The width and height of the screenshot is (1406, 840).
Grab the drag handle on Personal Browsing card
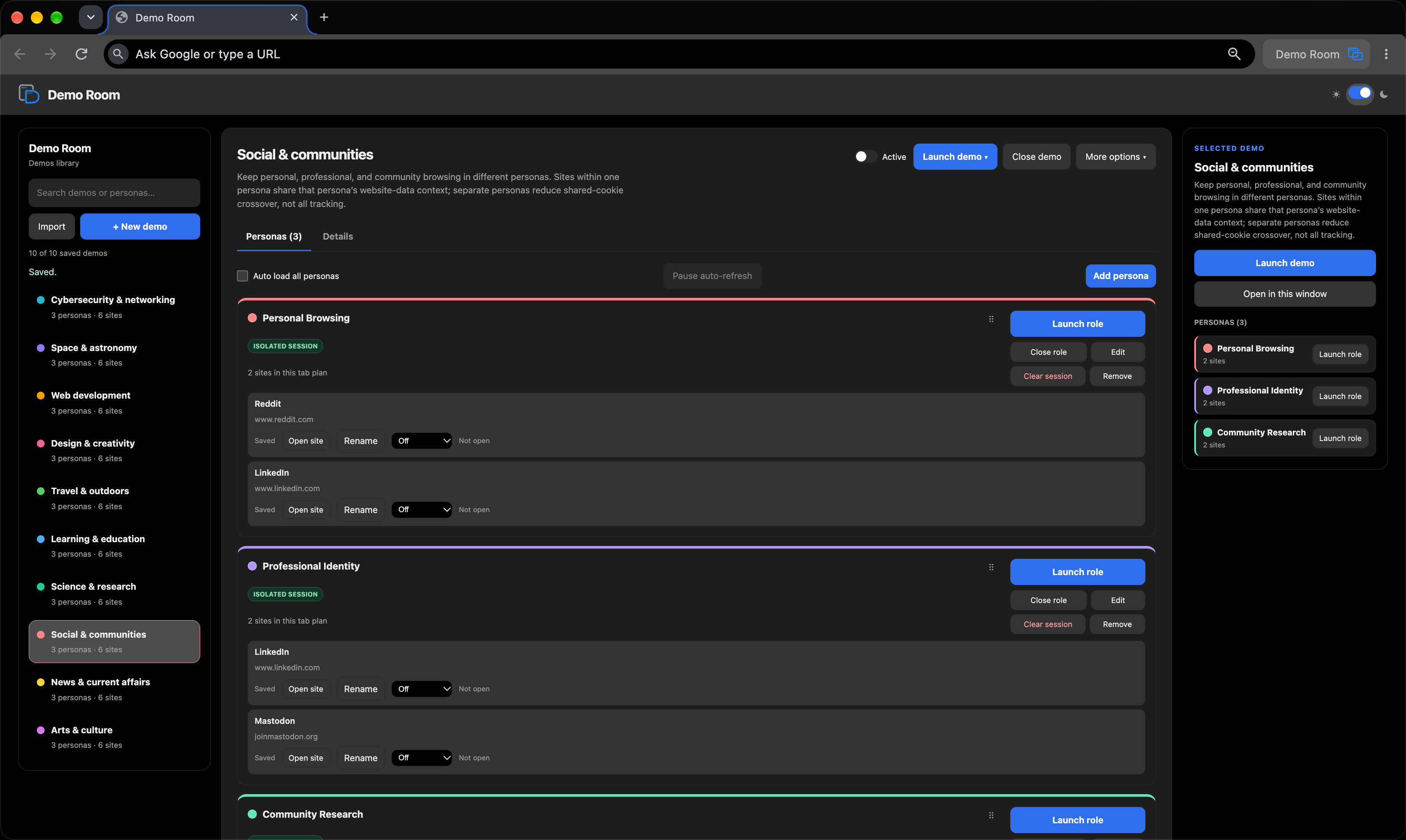click(x=991, y=319)
